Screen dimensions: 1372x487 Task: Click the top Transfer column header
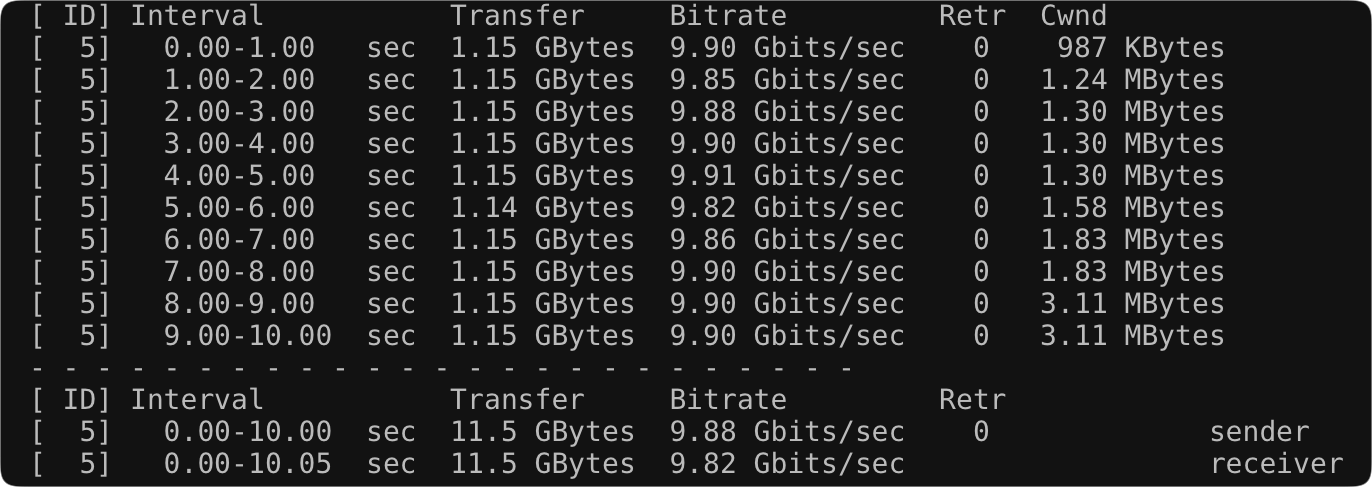click(x=517, y=16)
